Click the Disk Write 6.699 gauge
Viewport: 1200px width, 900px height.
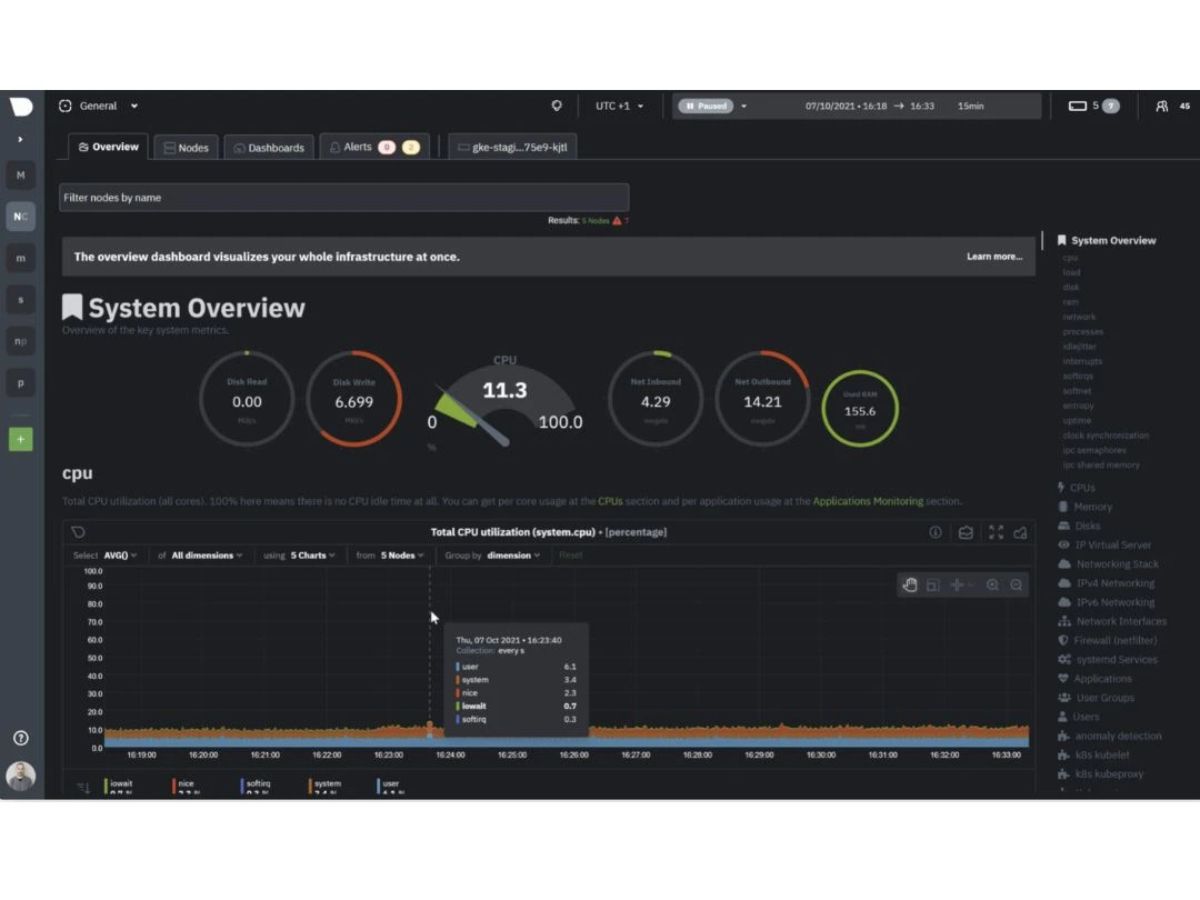click(x=354, y=400)
